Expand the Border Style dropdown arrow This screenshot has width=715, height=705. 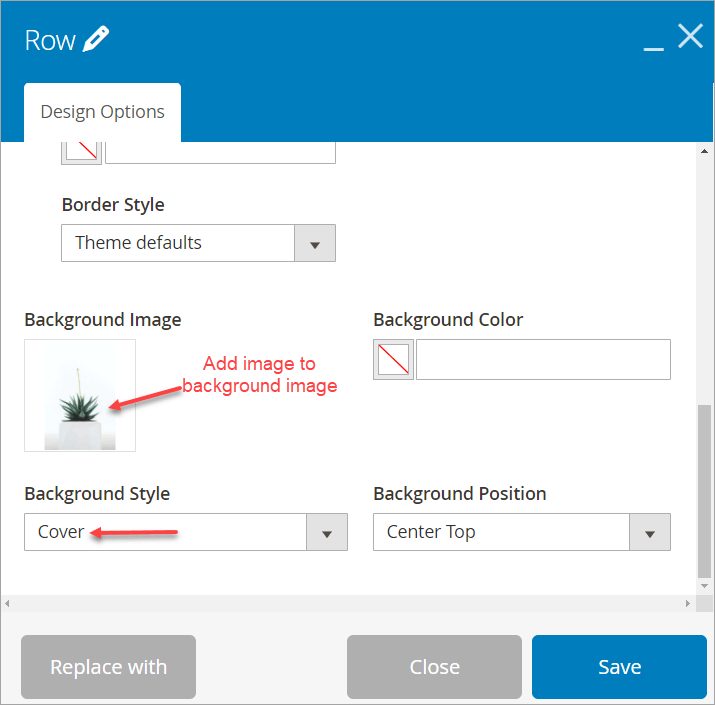point(315,243)
